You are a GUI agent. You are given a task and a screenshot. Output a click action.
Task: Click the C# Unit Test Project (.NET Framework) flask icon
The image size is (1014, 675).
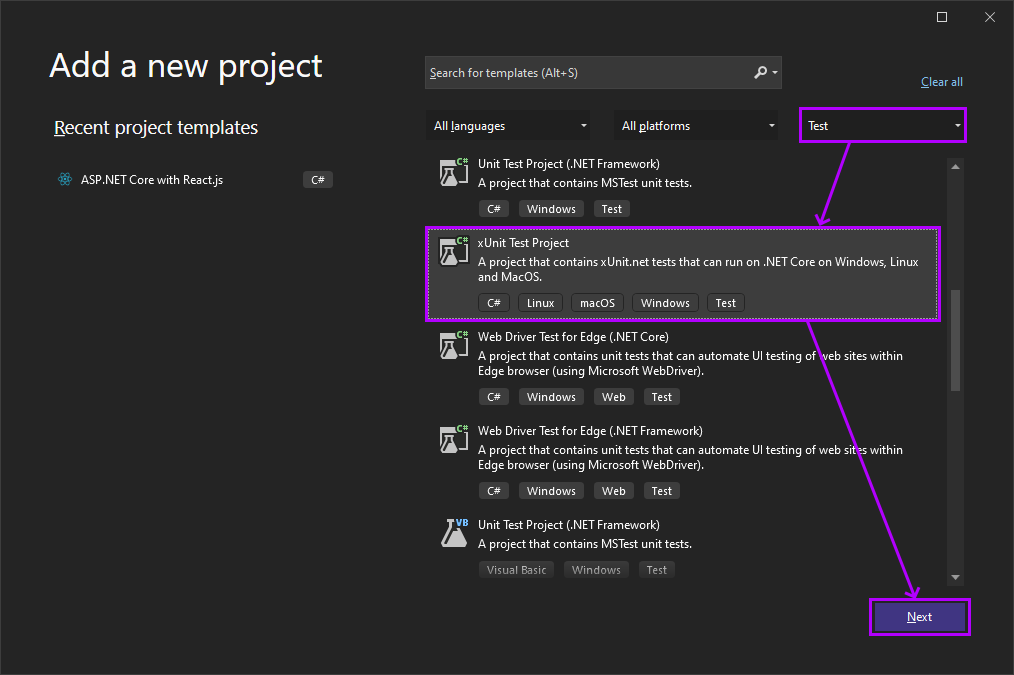454,172
